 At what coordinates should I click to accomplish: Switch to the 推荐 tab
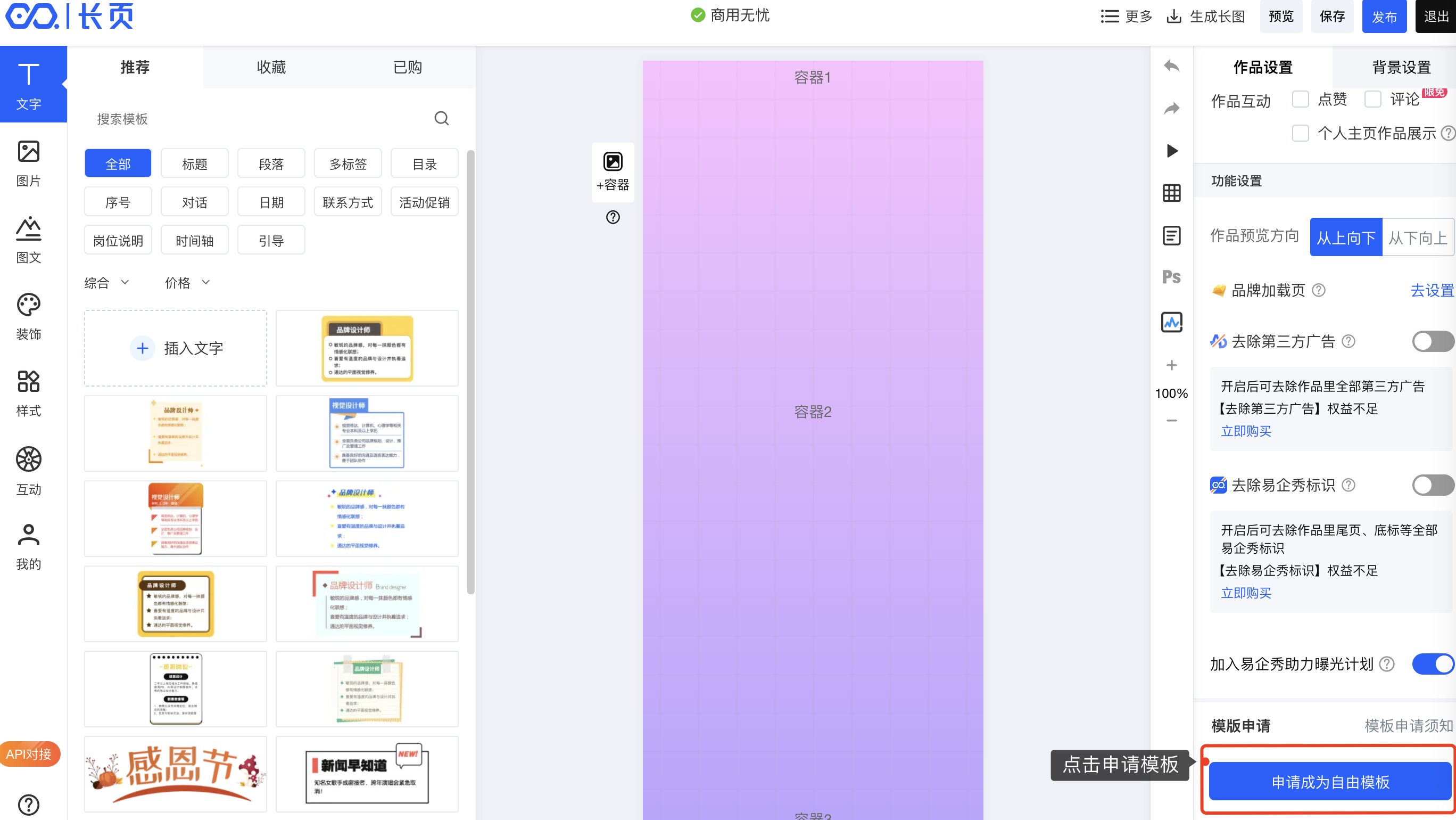[x=135, y=67]
